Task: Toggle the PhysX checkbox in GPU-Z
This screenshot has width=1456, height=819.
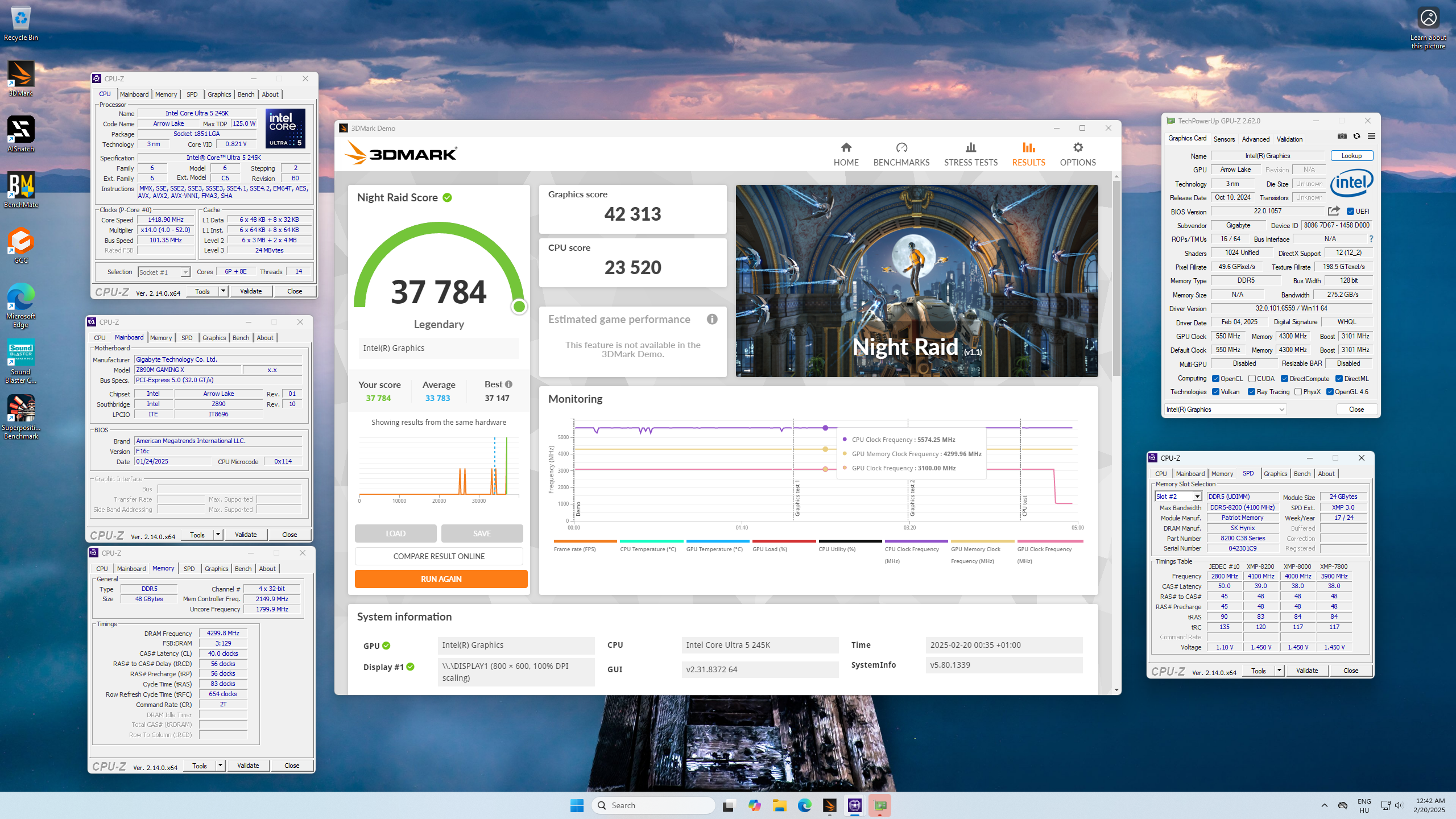Action: [x=1298, y=392]
